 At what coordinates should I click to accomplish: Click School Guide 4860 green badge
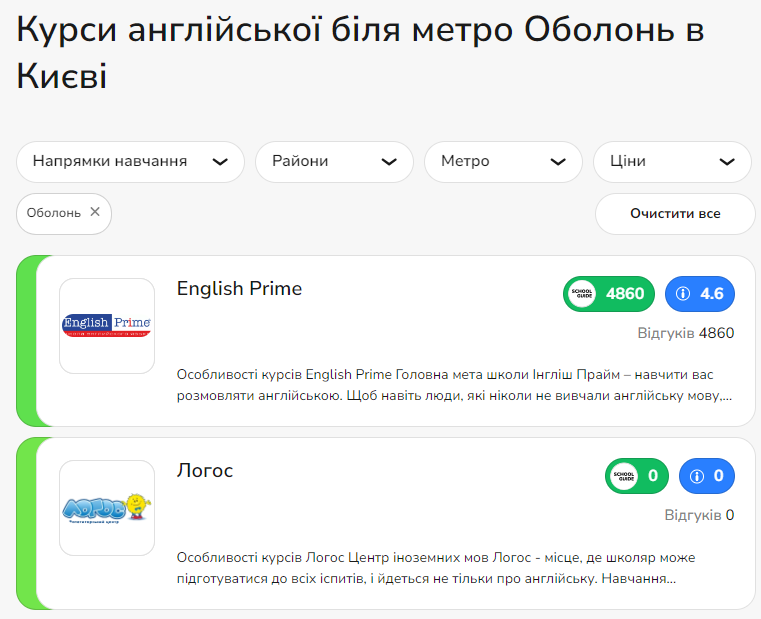(x=609, y=294)
